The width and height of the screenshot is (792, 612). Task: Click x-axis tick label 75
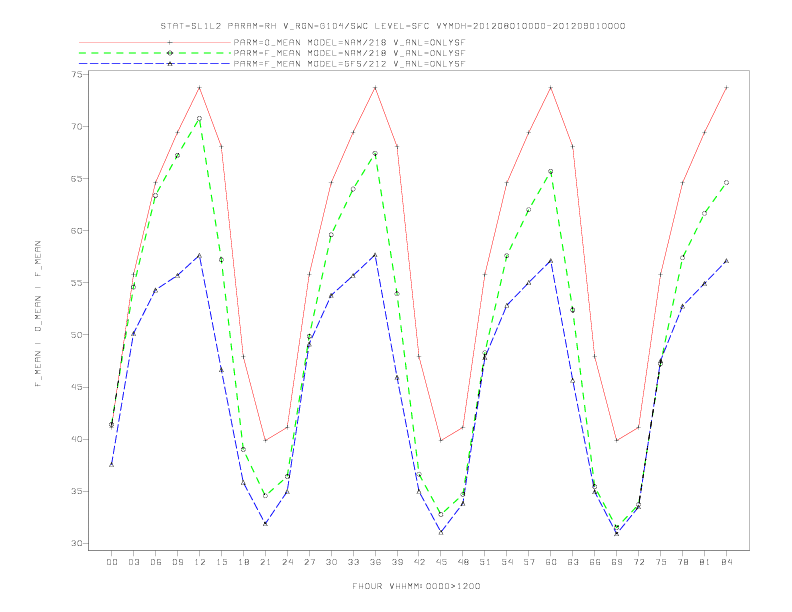(x=661, y=562)
